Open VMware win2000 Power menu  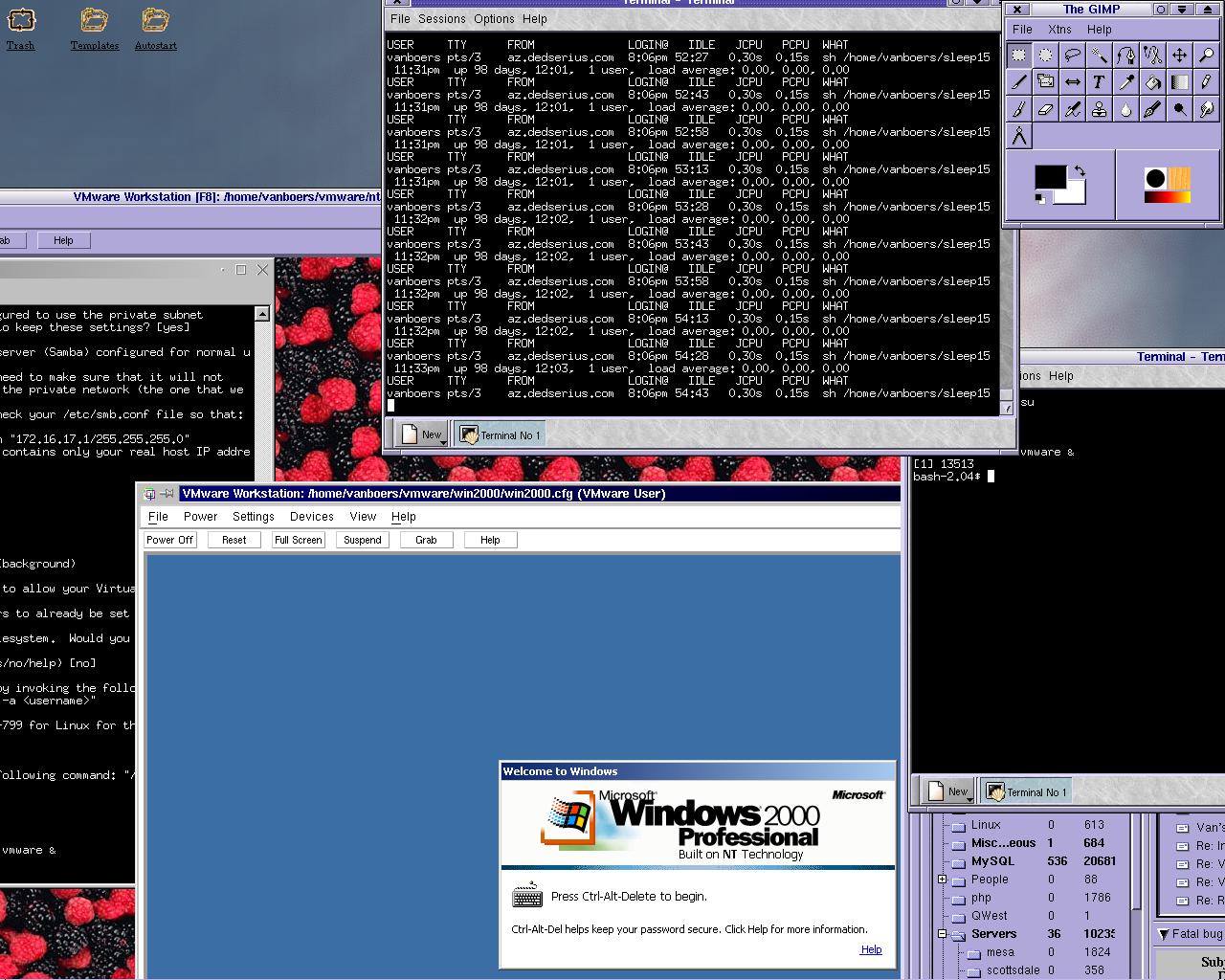(201, 516)
